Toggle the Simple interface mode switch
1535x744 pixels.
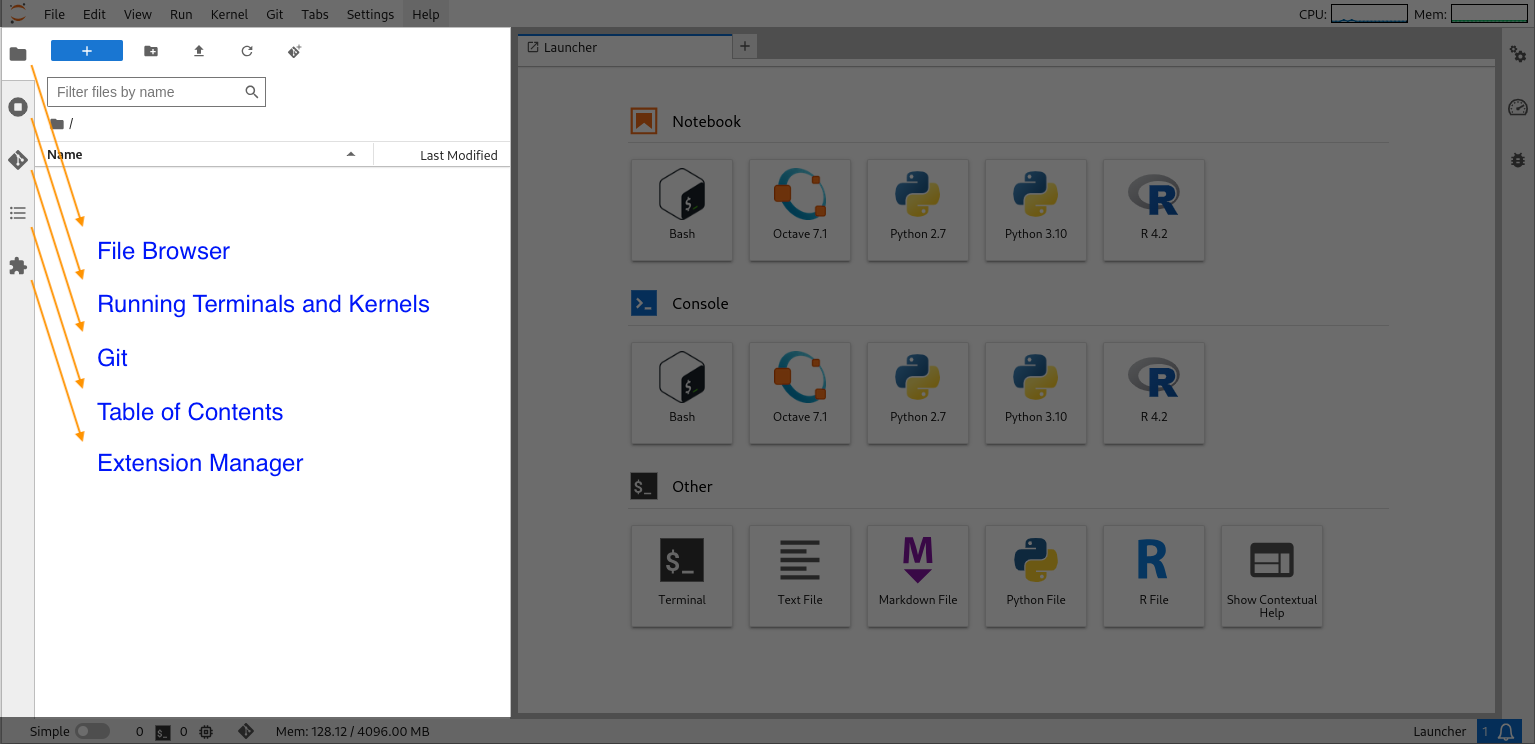92,731
